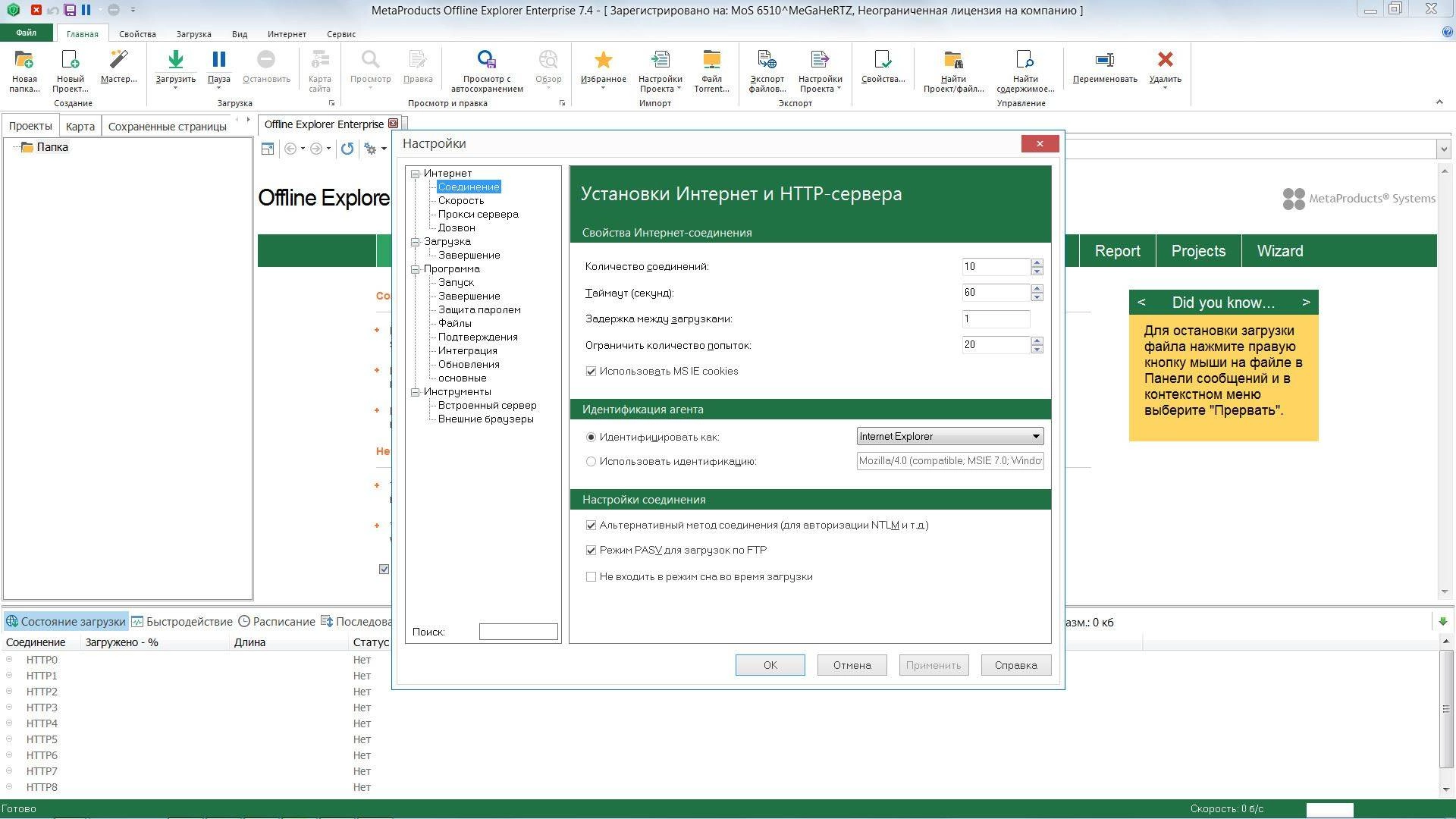The width and height of the screenshot is (1456, 819).
Task: Click Отмена in the settings dialog
Action: click(852, 665)
